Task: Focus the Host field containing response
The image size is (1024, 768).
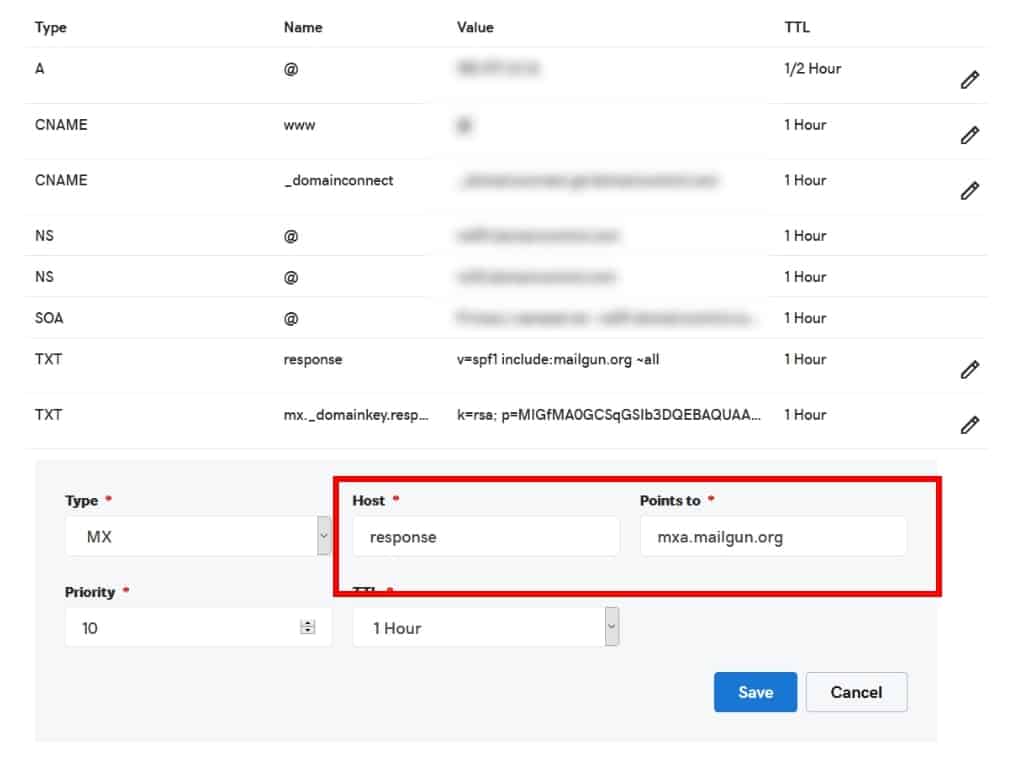Action: [x=486, y=537]
